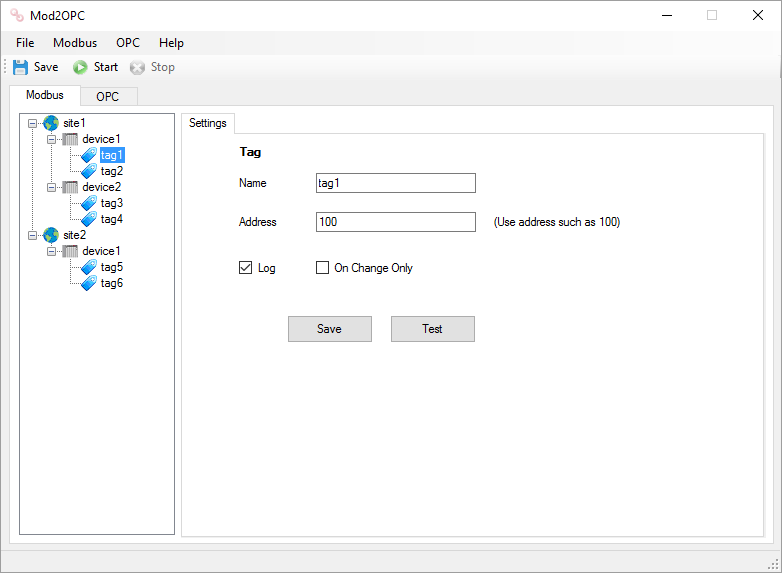Viewport: 782px width, 573px height.
Task: Click the bold 'Tag' heading
Action: pyautogui.click(x=250, y=152)
